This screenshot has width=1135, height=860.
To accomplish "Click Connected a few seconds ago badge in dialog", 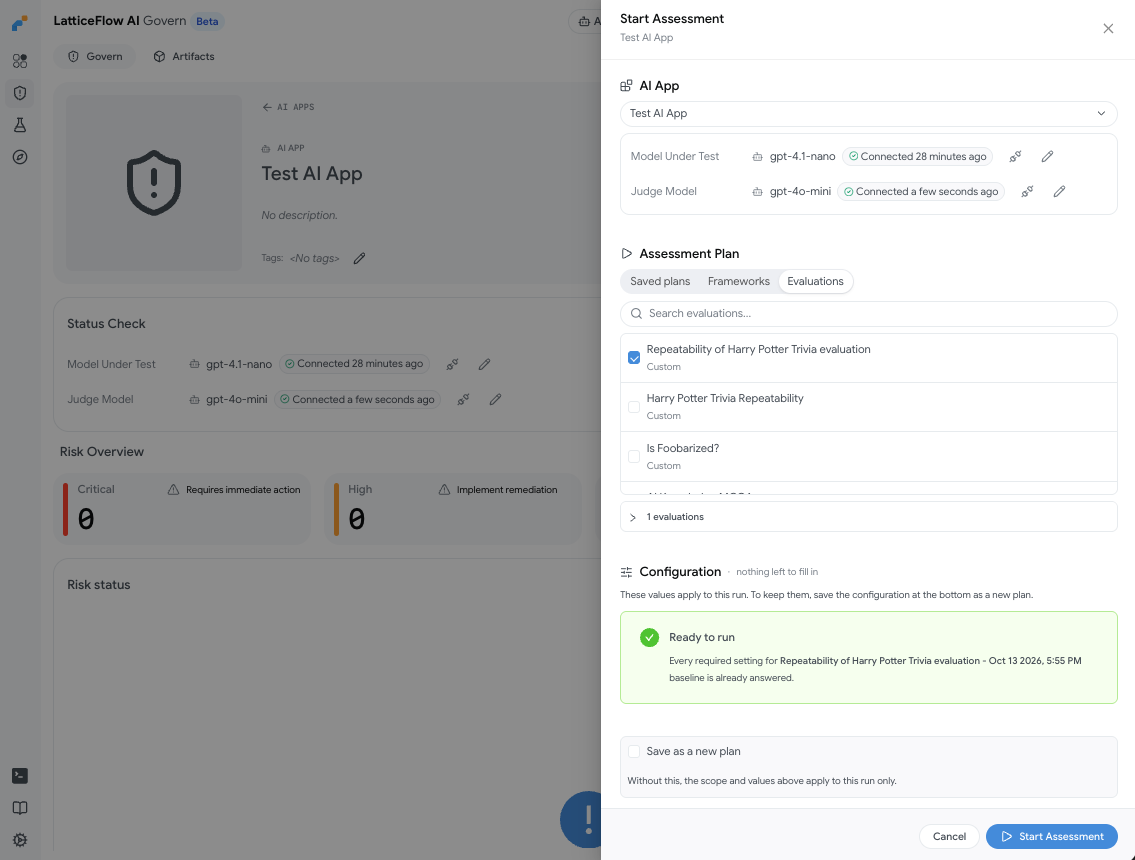I will [921, 192].
